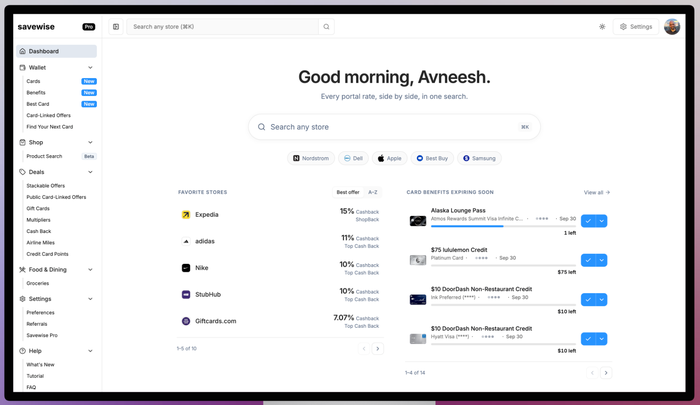Open adidas favorite store row
The image size is (700, 405).
pyautogui.click(x=280, y=241)
